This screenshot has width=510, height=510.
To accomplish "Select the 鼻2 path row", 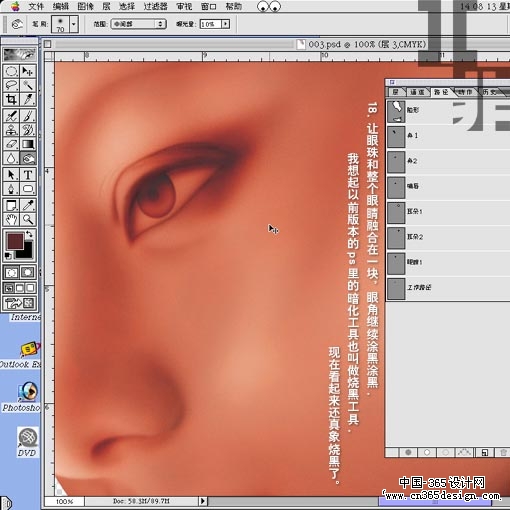I will point(448,161).
